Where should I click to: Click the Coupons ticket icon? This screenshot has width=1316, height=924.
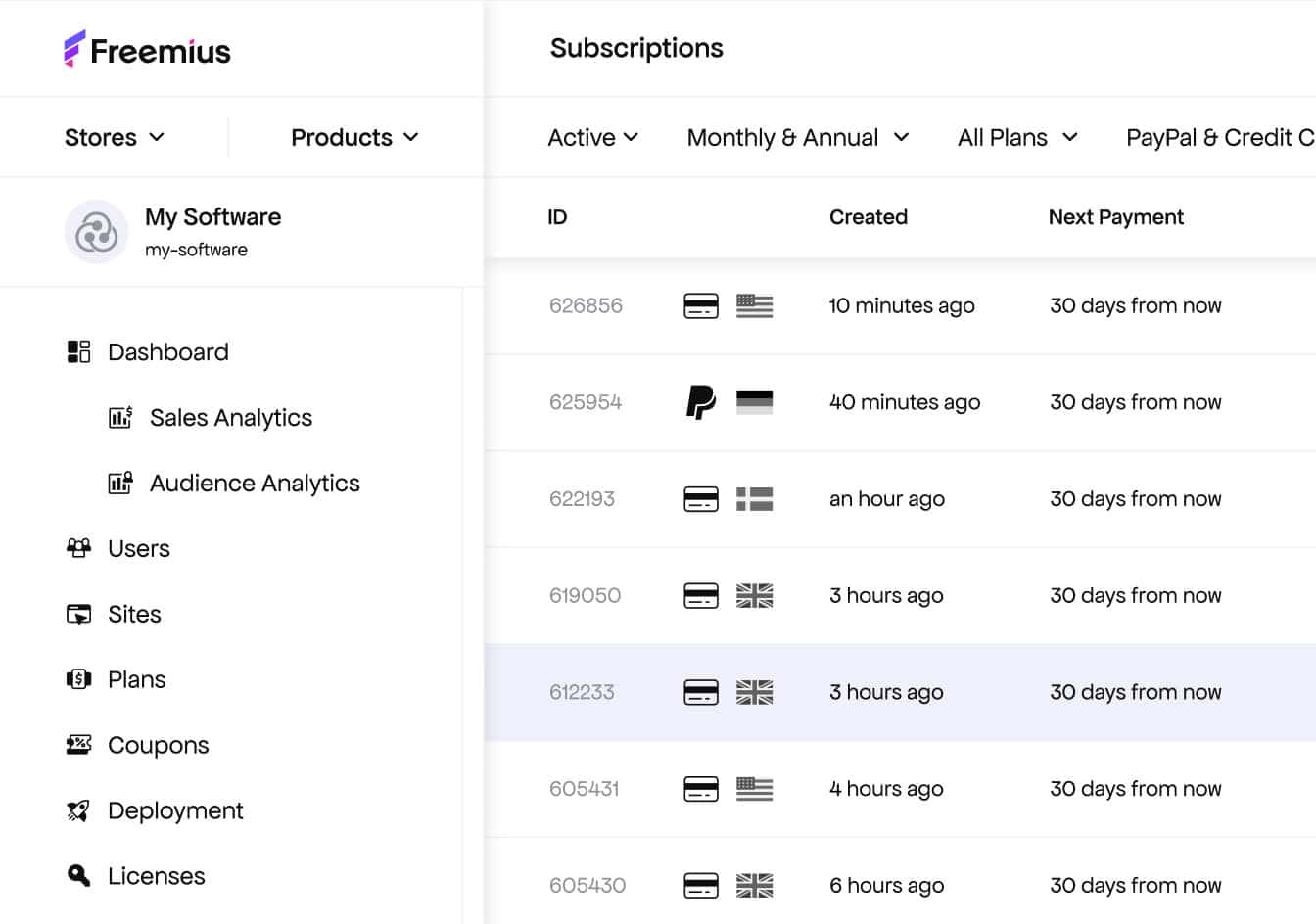78,745
